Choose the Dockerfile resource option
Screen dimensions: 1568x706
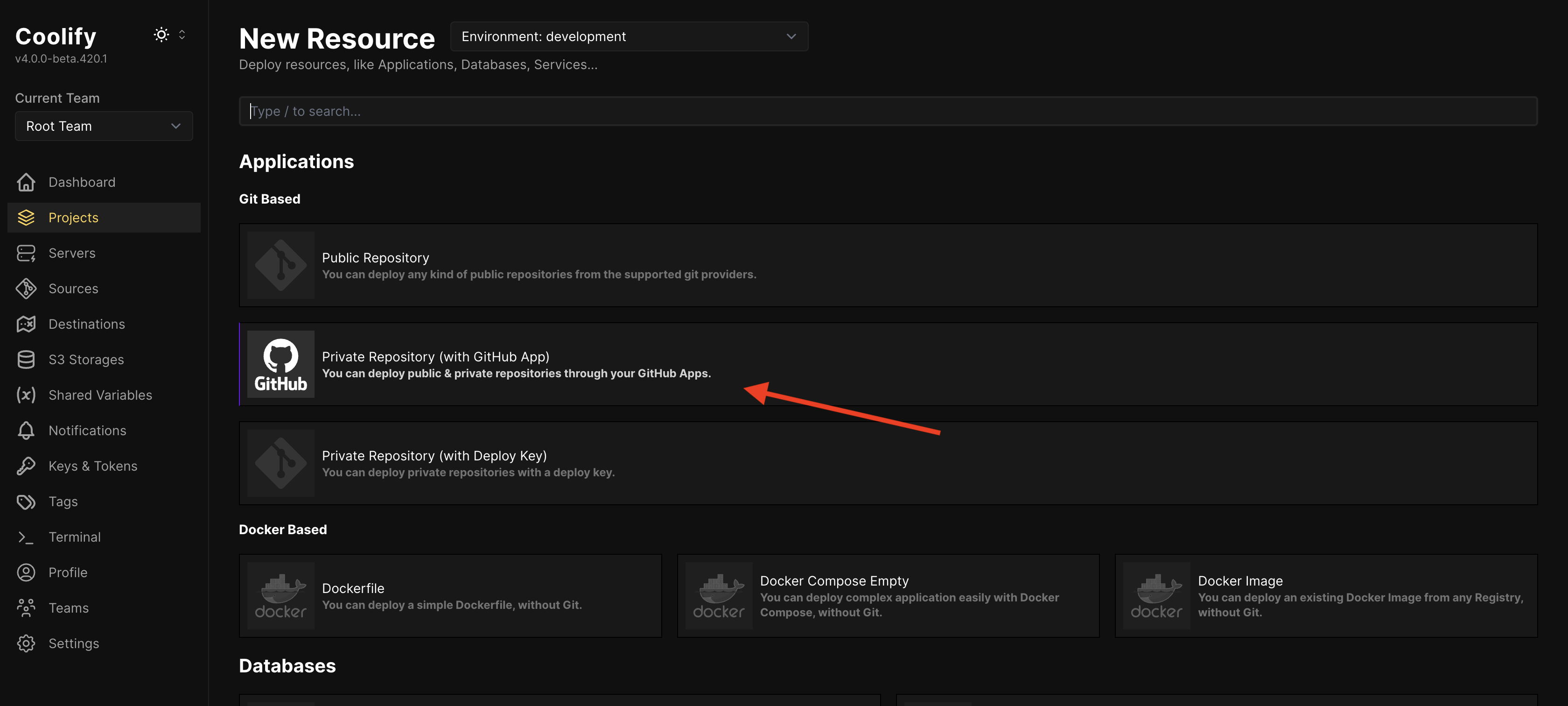pyautogui.click(x=450, y=596)
